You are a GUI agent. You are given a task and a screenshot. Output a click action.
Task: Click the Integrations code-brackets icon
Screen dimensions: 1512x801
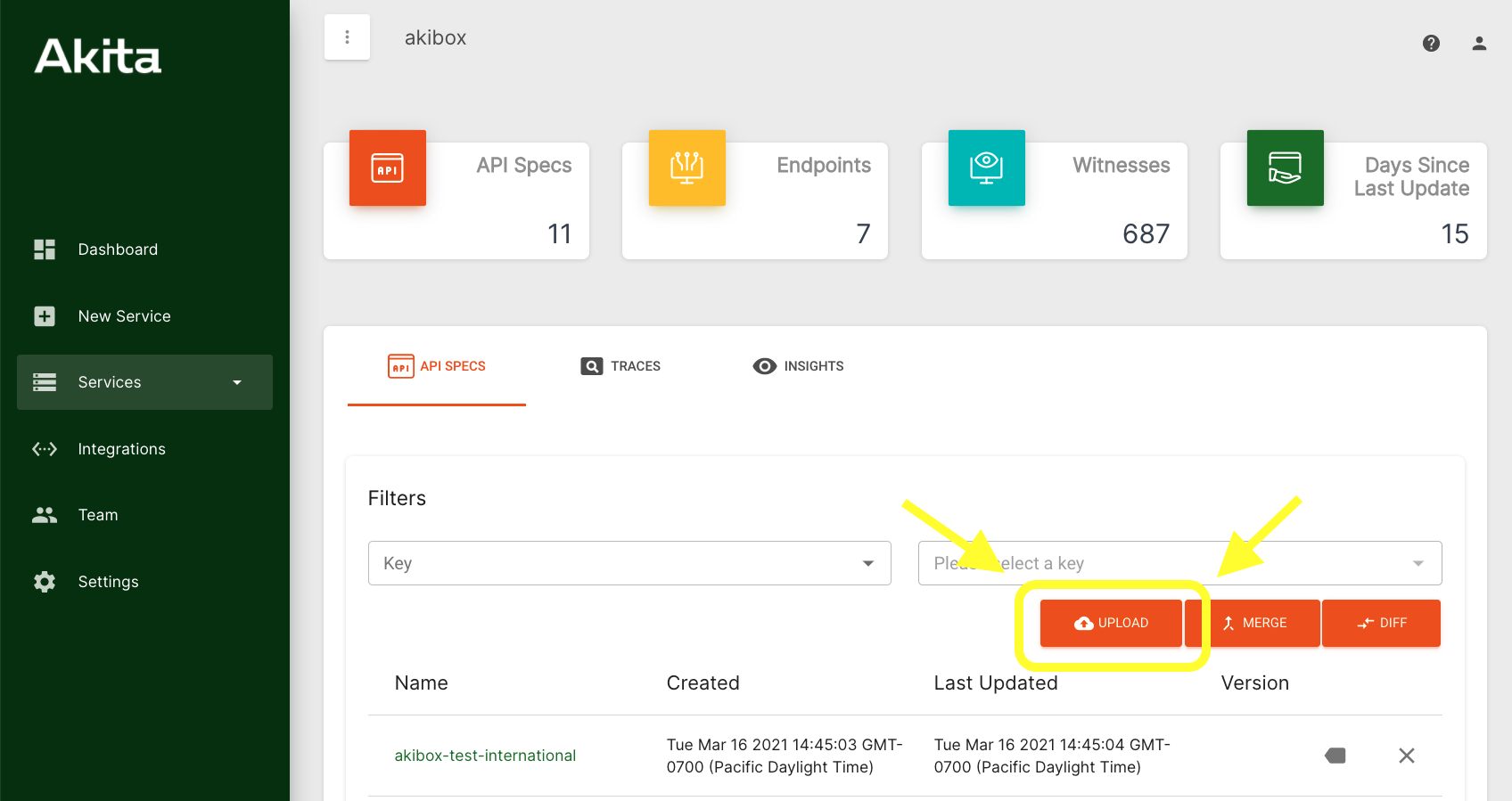[45, 449]
